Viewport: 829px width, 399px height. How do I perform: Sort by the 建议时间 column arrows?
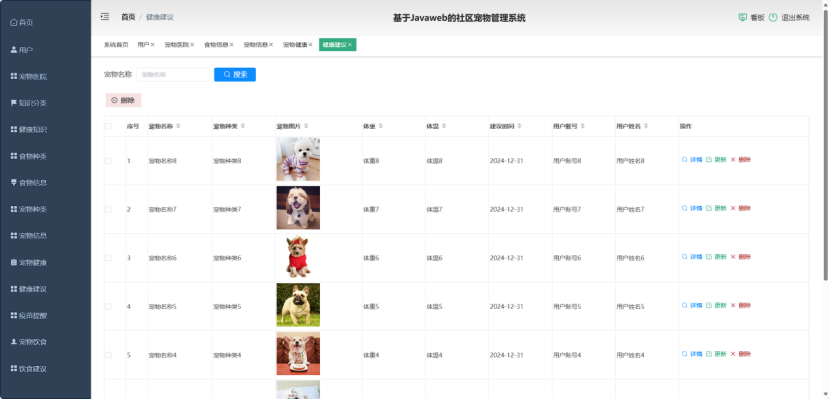pyautogui.click(x=519, y=126)
